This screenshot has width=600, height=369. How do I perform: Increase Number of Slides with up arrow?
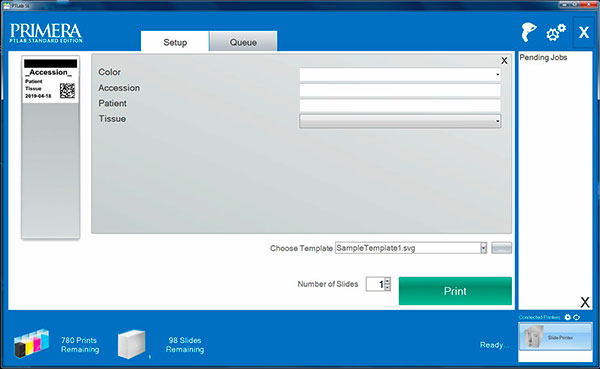pos(388,281)
